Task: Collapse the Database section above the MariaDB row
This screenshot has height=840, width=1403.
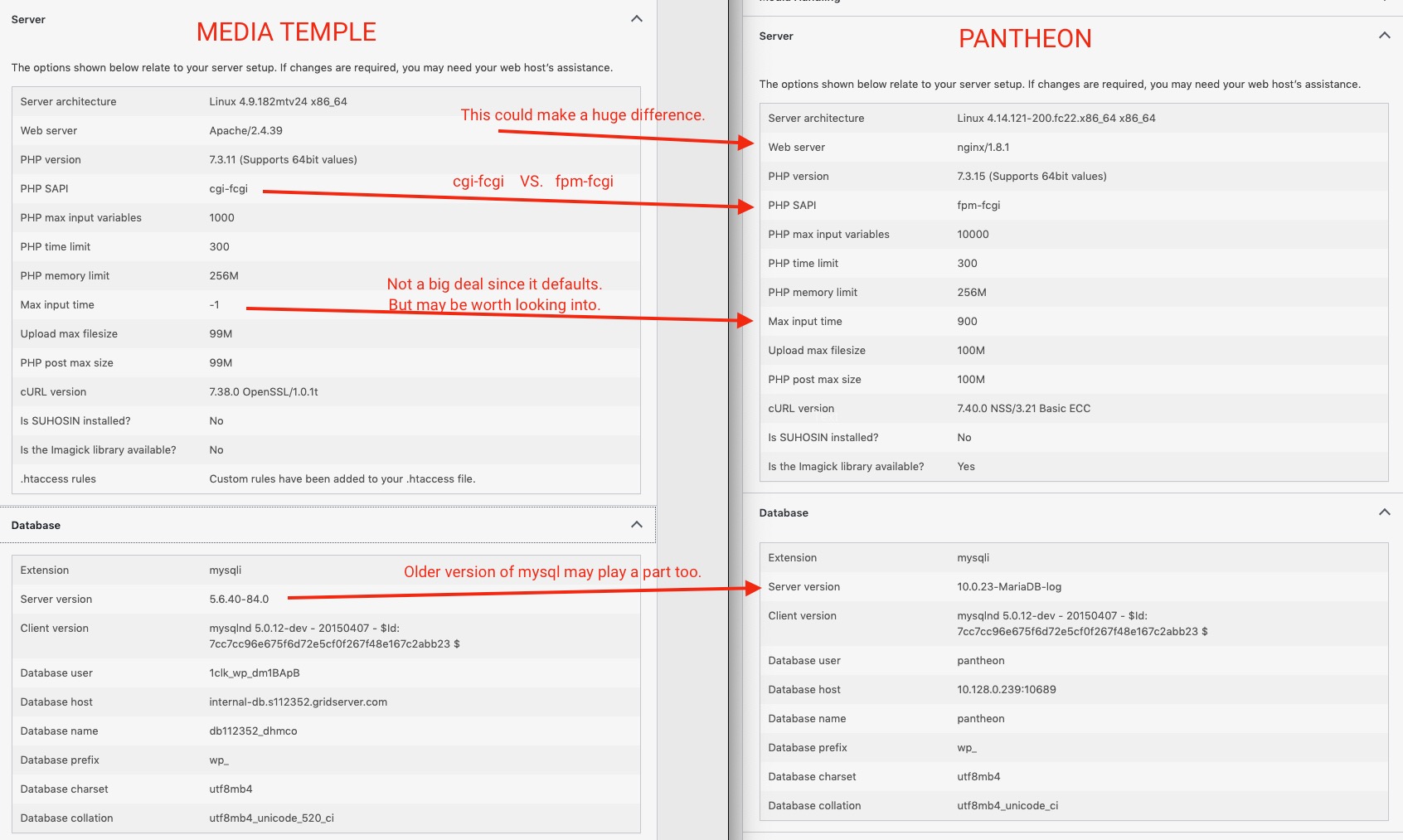Action: (1385, 512)
